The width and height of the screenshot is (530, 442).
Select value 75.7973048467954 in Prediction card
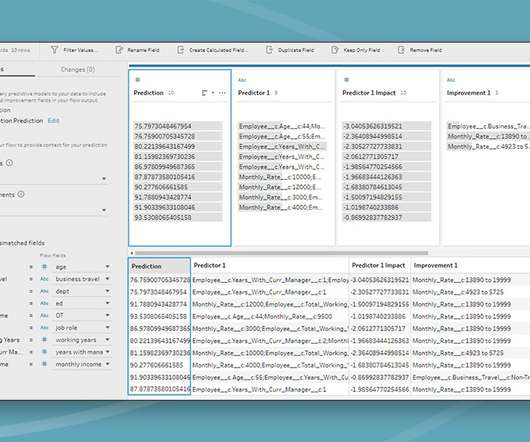[x=178, y=126]
